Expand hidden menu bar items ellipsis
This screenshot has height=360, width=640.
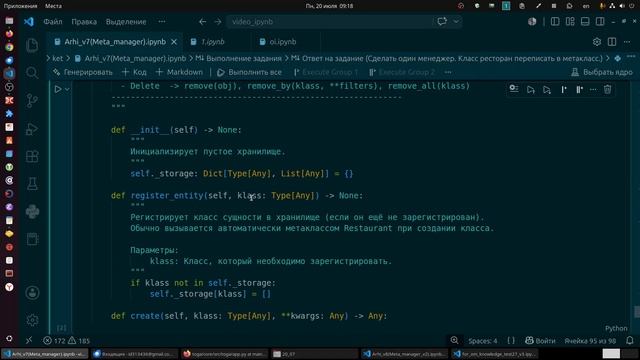click(x=162, y=22)
